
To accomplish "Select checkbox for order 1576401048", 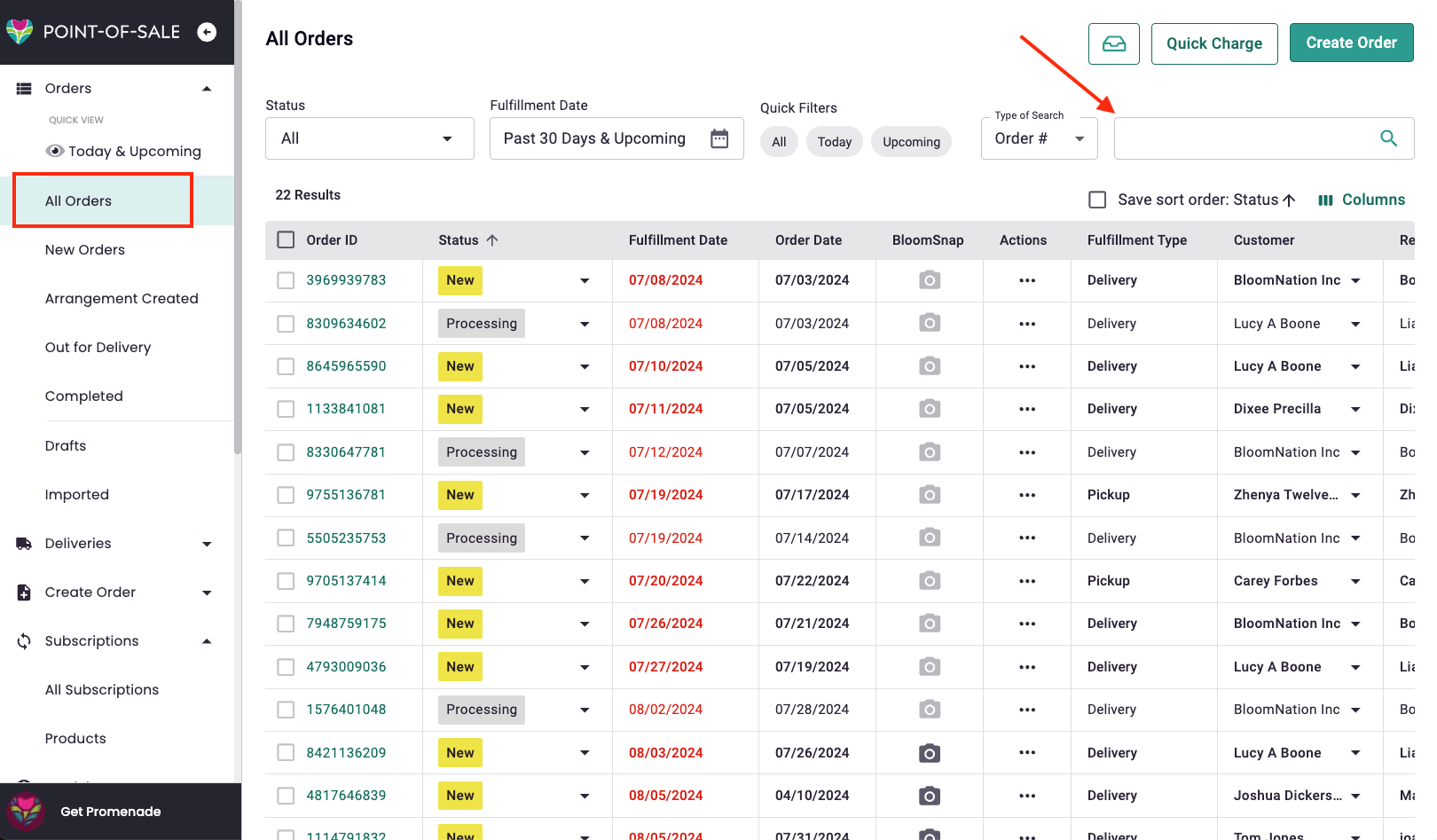I will (286, 710).
